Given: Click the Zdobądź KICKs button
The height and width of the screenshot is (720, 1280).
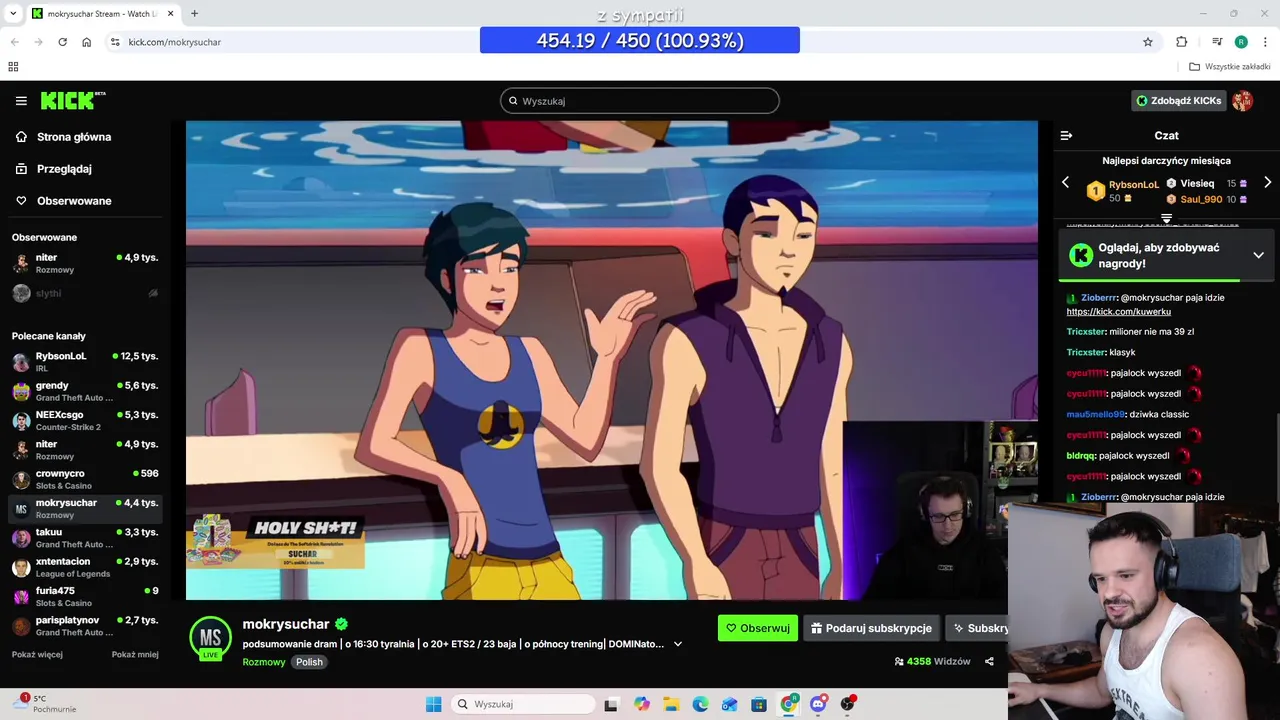Looking at the screenshot, I should (x=1178, y=101).
